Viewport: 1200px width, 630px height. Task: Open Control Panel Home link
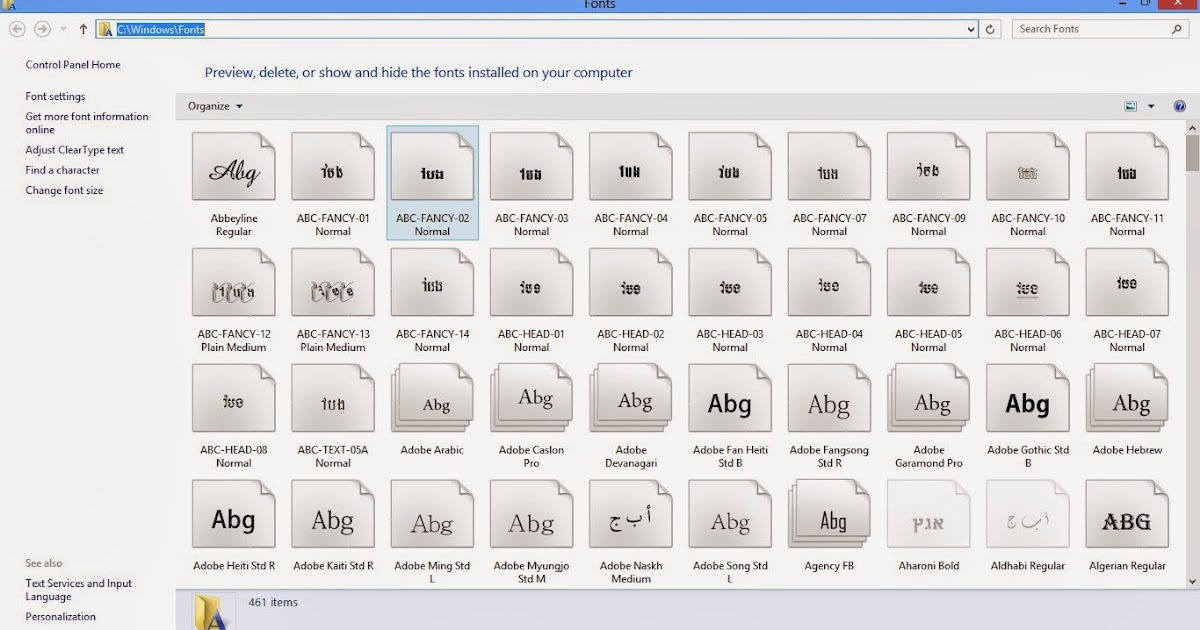pyautogui.click(x=73, y=65)
